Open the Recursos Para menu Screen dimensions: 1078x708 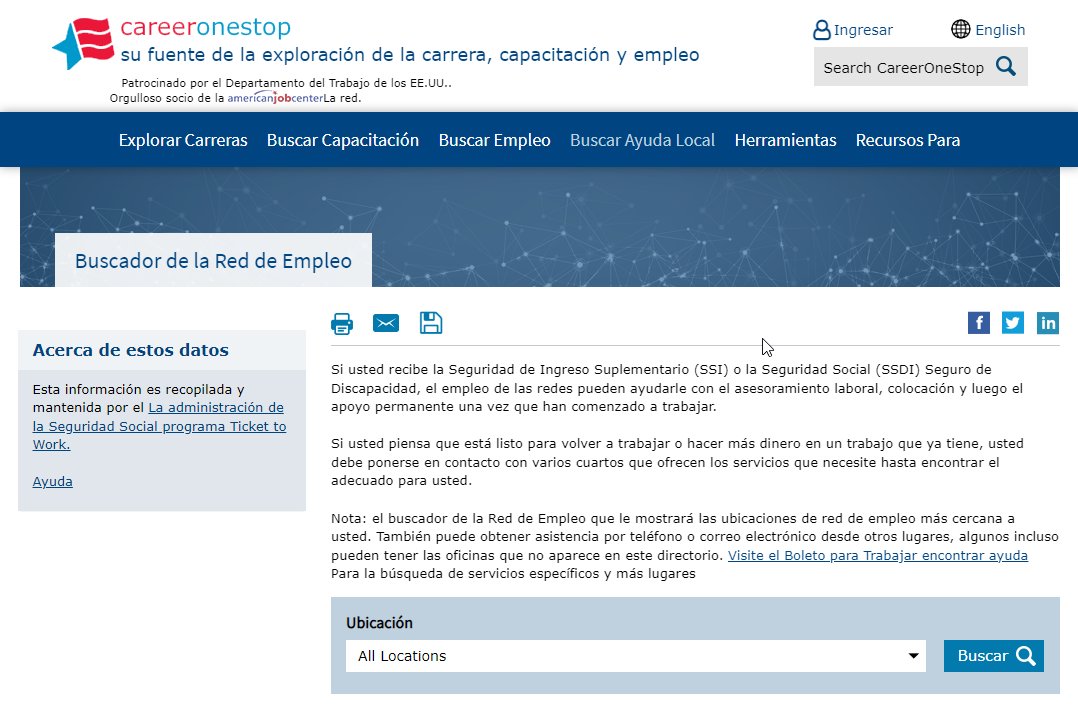coord(907,140)
